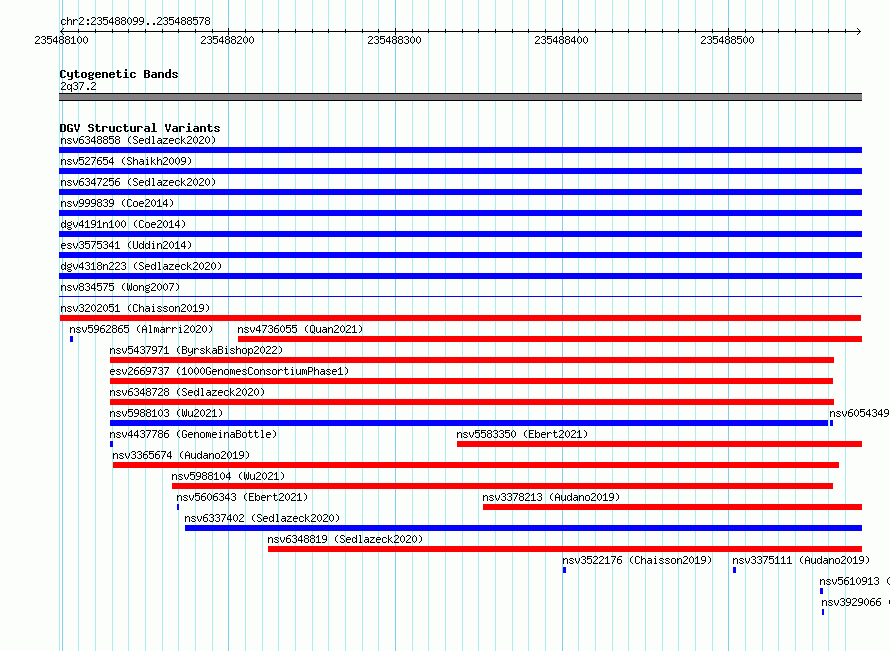Click the 2q37.2 band name
The height and width of the screenshot is (651, 890).
(x=78, y=86)
